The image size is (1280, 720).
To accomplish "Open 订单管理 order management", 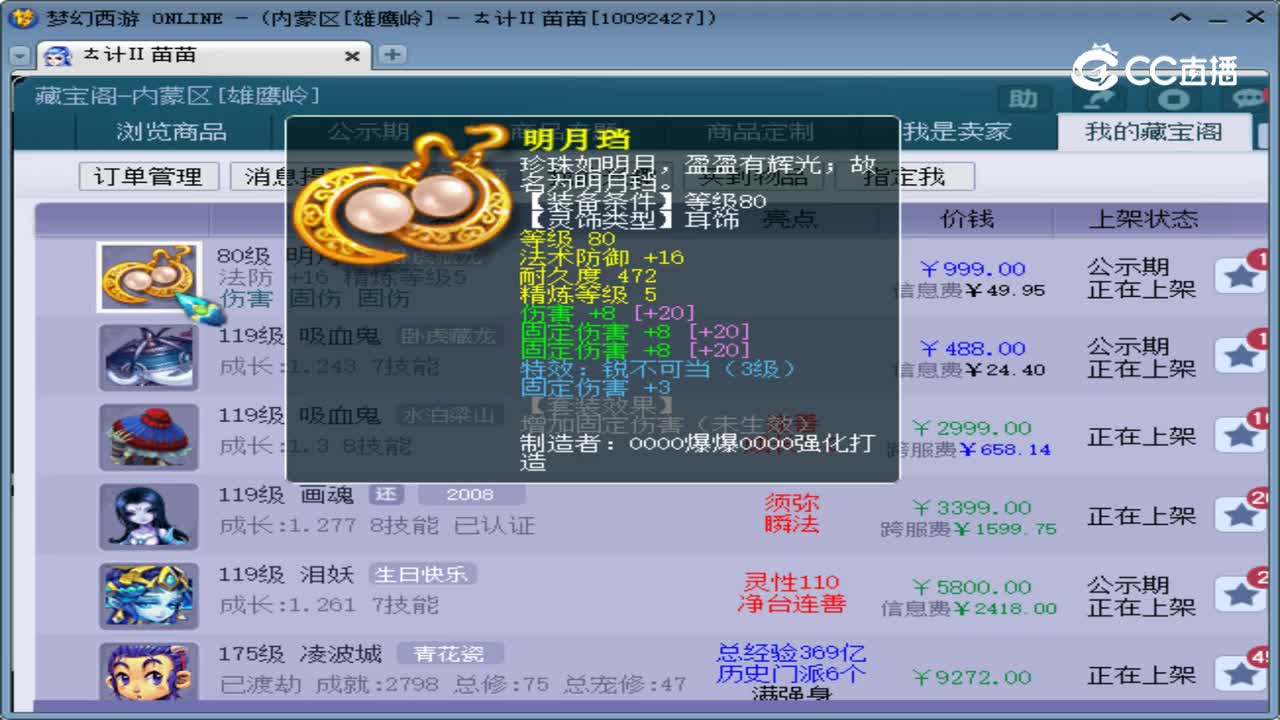I will coord(148,176).
